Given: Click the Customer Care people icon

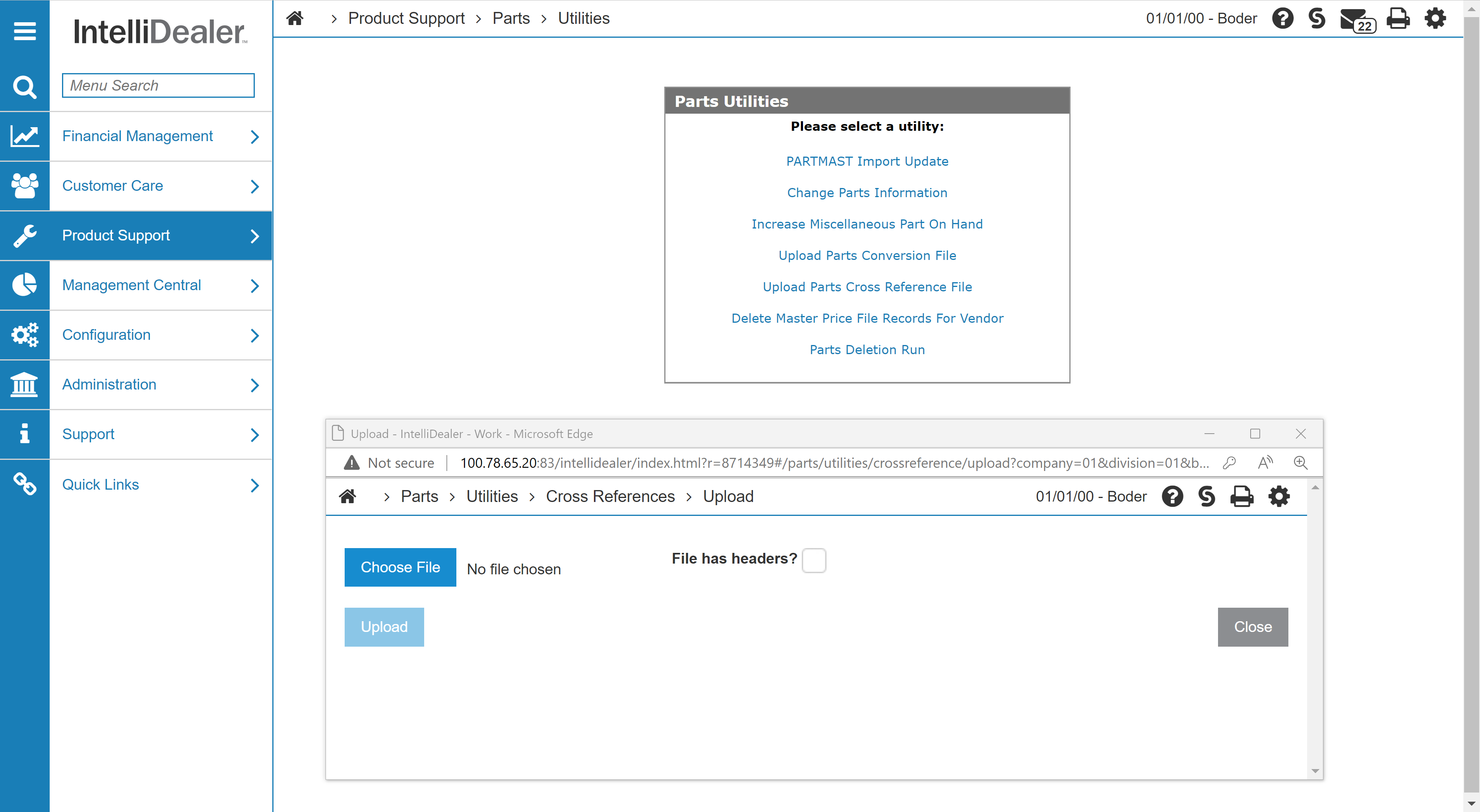Looking at the screenshot, I should 25,186.
